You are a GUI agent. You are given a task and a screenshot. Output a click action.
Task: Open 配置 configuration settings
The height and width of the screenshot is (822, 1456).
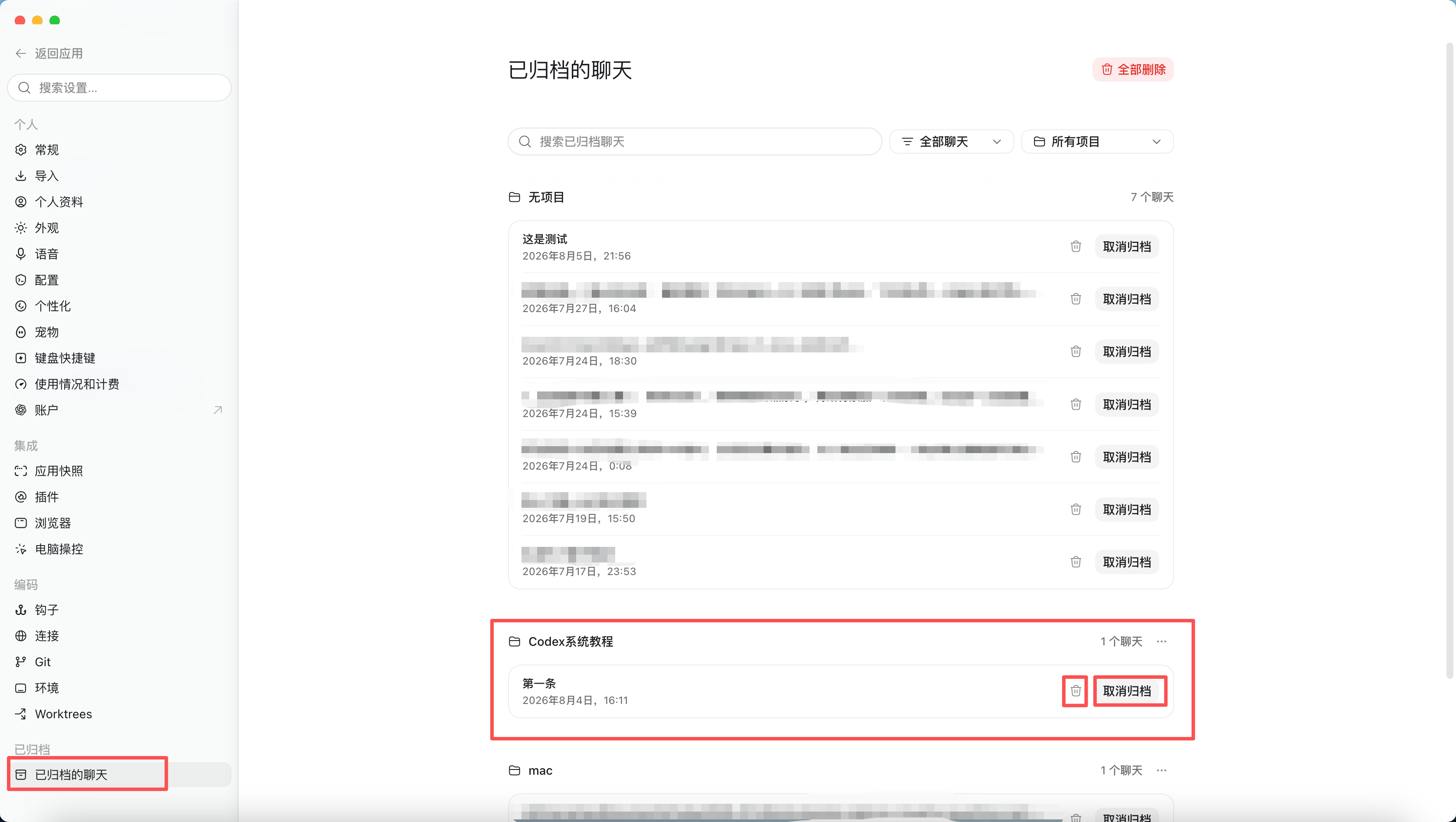pyautogui.click(x=119, y=280)
